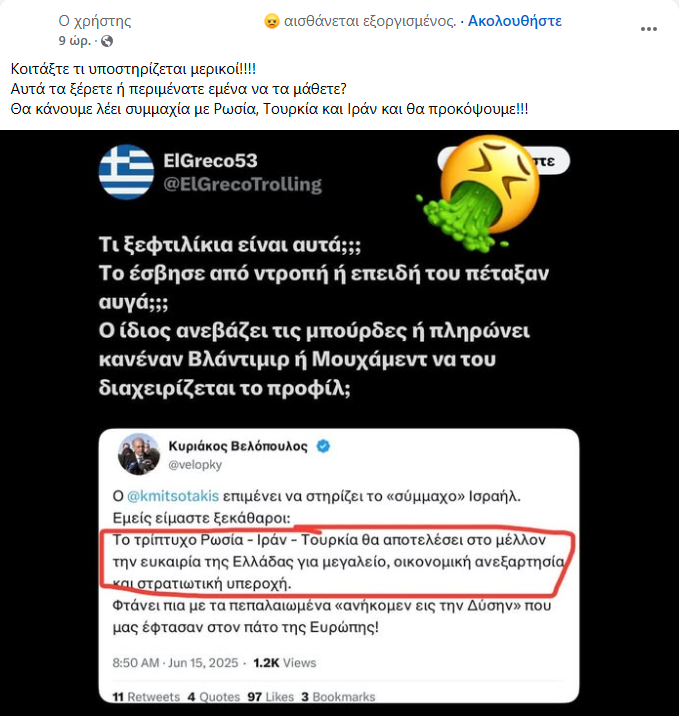Click the globe public-visibility icon
Screen dimensions: 679x716
click(x=107, y=42)
